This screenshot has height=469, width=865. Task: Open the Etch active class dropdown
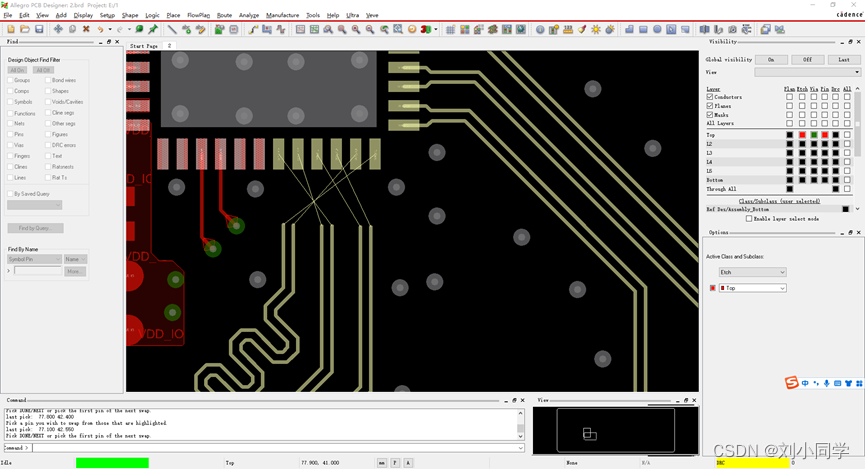click(752, 272)
